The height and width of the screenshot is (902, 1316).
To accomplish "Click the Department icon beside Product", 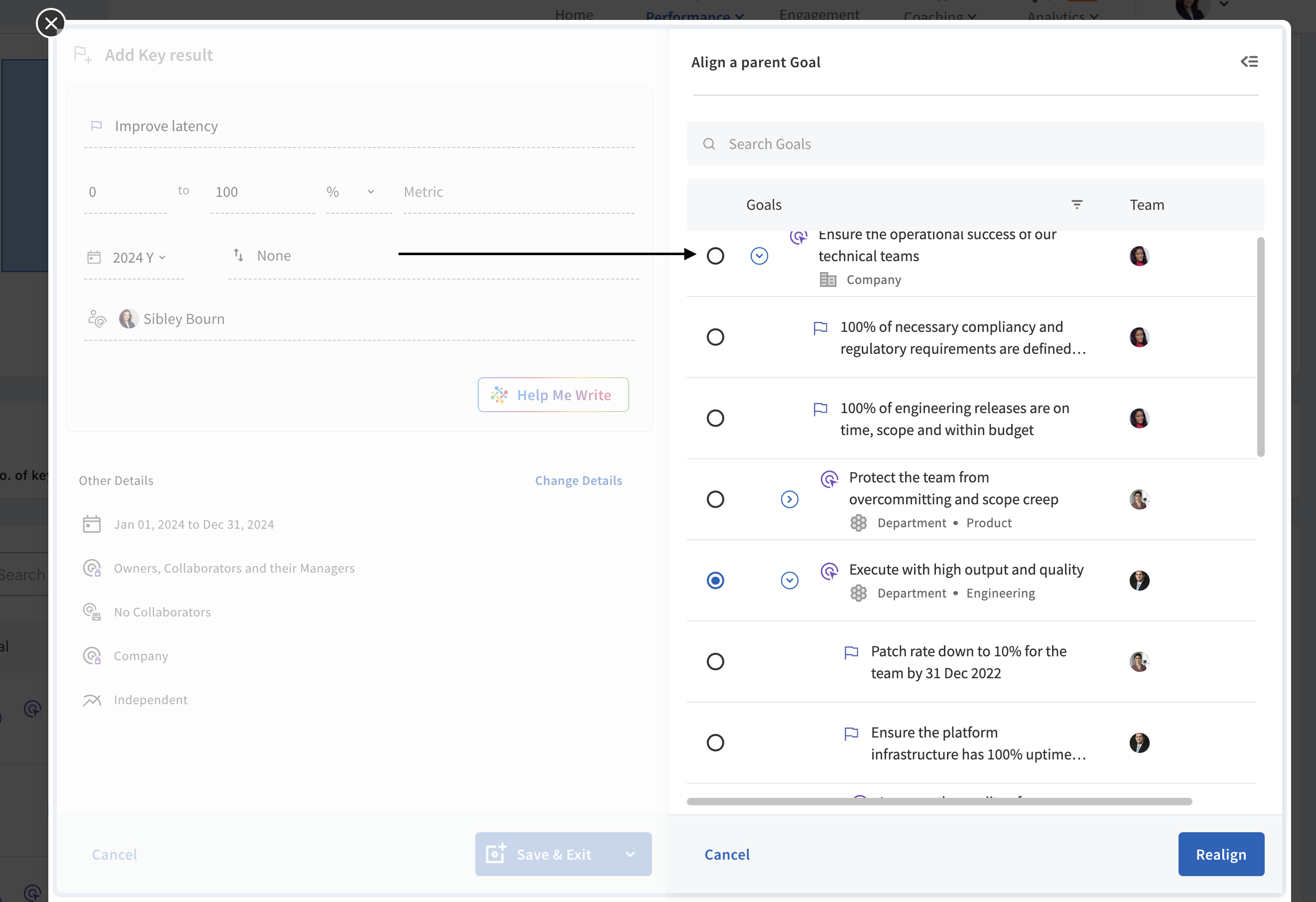I will pos(858,522).
